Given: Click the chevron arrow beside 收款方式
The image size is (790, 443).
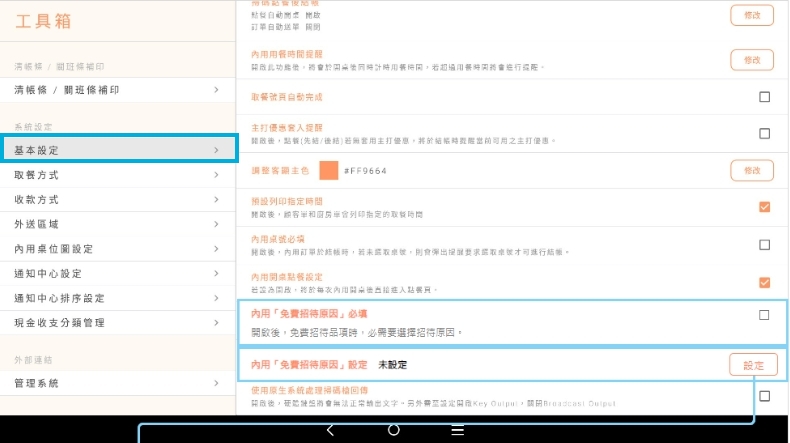Looking at the screenshot, I should tap(216, 200).
